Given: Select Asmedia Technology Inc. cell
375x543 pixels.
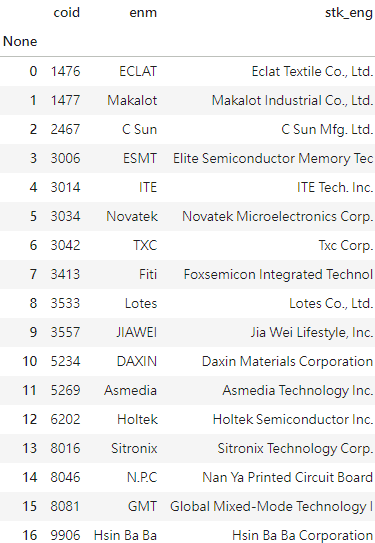Looking at the screenshot, I should coord(298,391).
